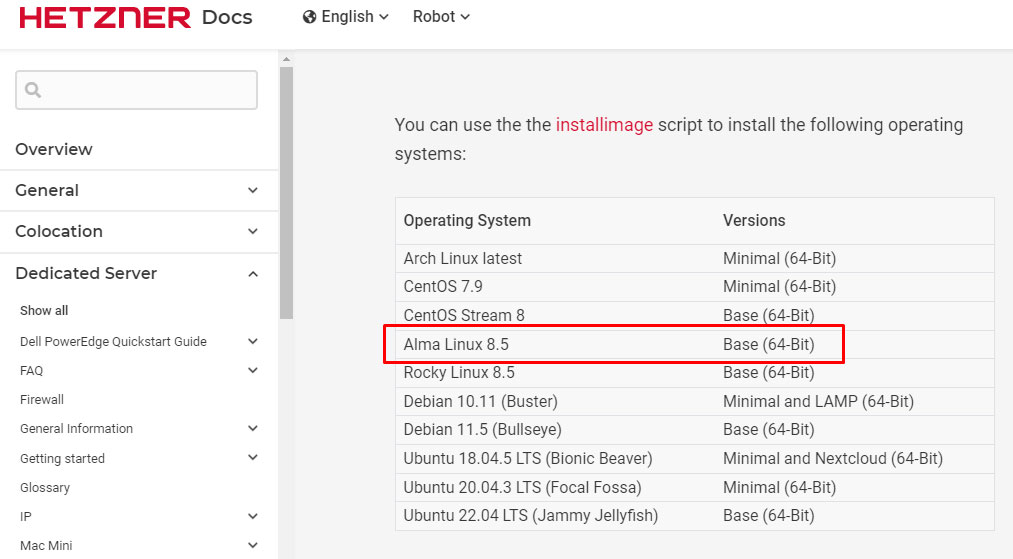This screenshot has height=559, width=1013.
Task: Expand the Getting started chevron
Action: tap(253, 458)
